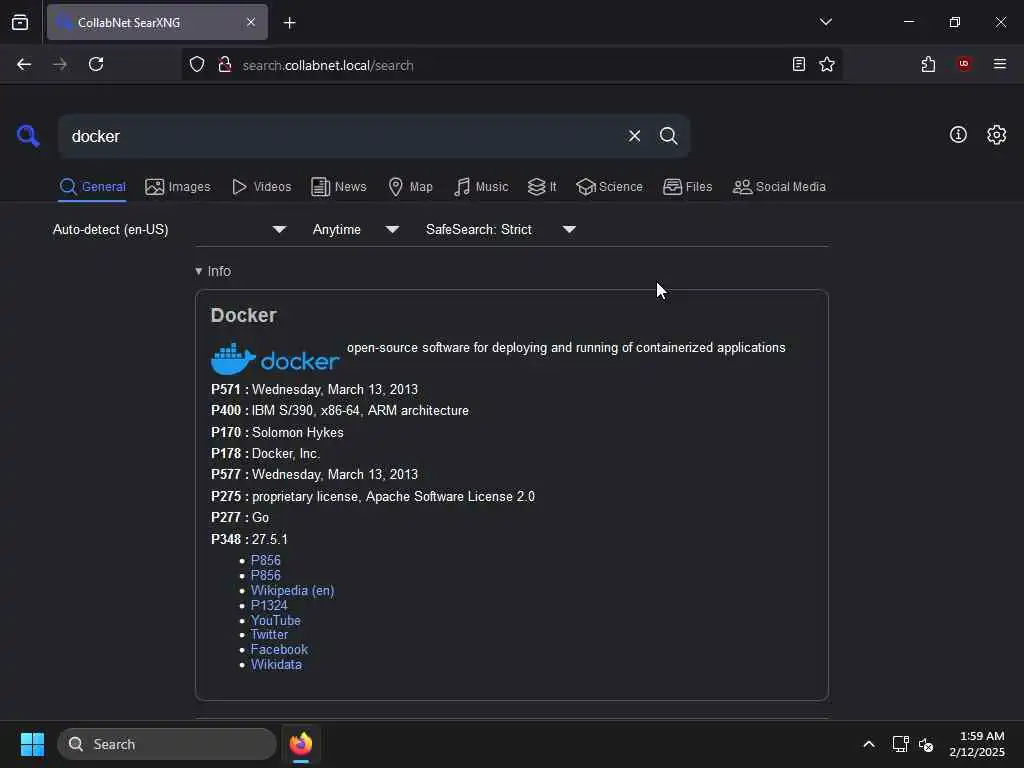Open the Twitter link
Screen dimensions: 1024x768
point(269,634)
